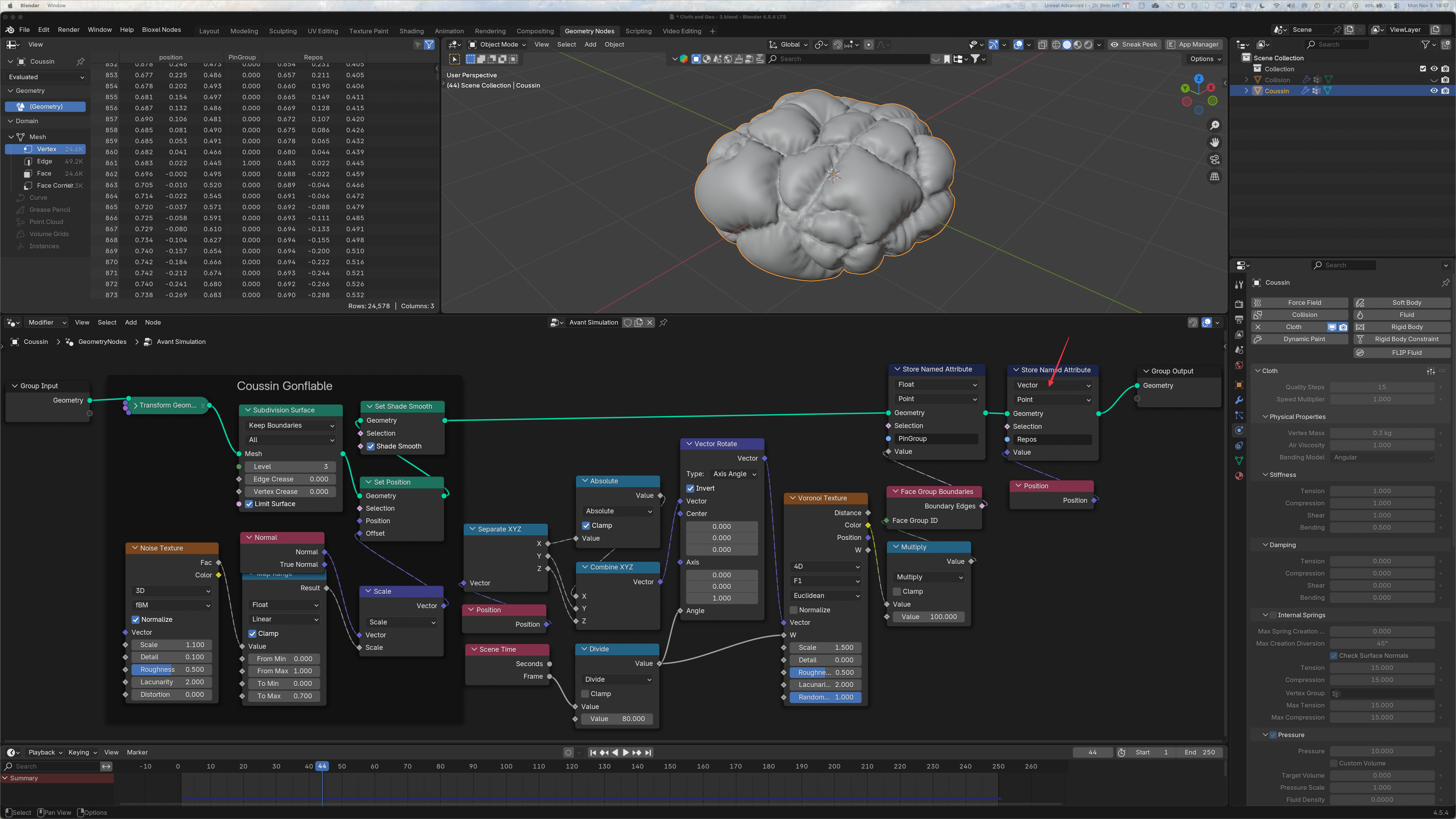Add Force Field physics
This screenshot has width=1456, height=819.
[x=1299, y=303]
